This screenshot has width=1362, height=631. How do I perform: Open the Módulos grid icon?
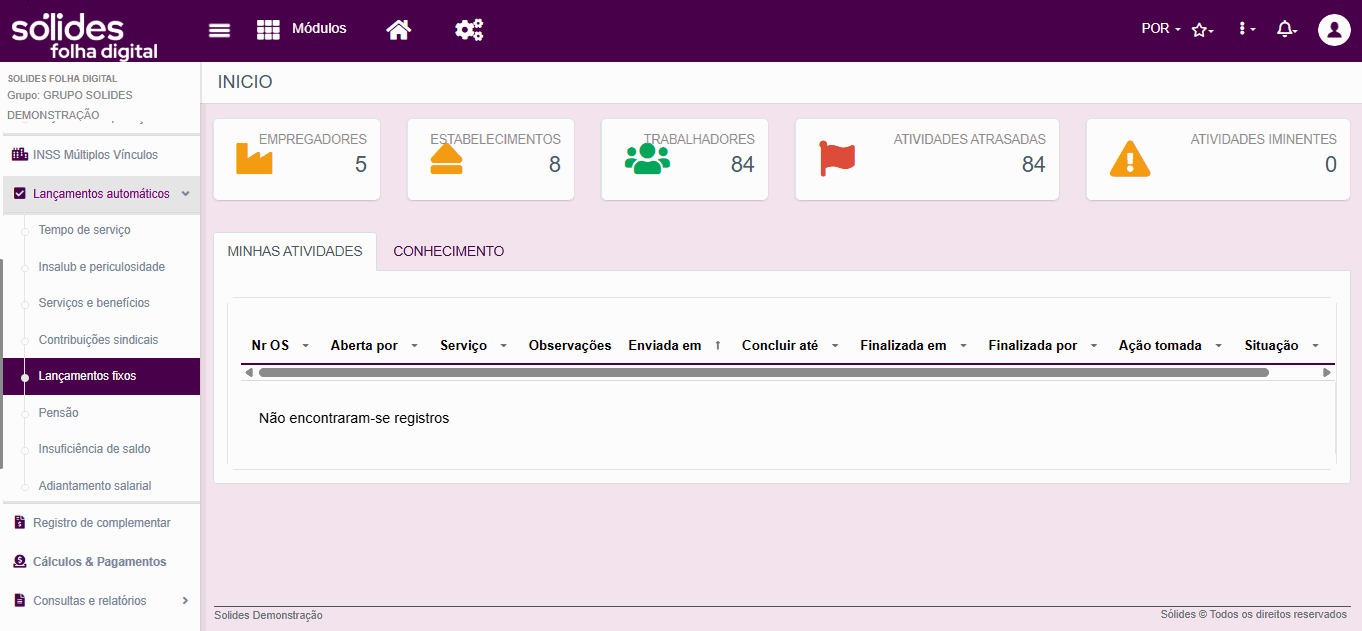pyautogui.click(x=268, y=29)
